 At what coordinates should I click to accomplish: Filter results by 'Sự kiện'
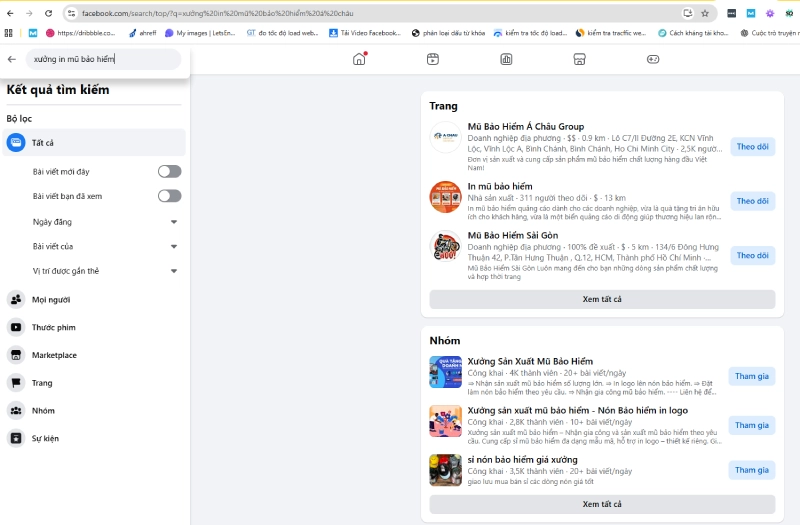coord(94,438)
